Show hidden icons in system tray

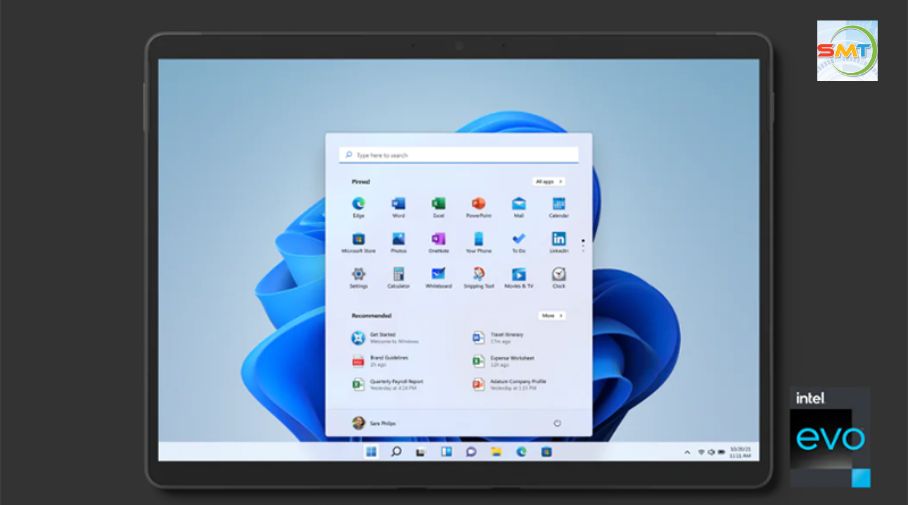pos(687,452)
